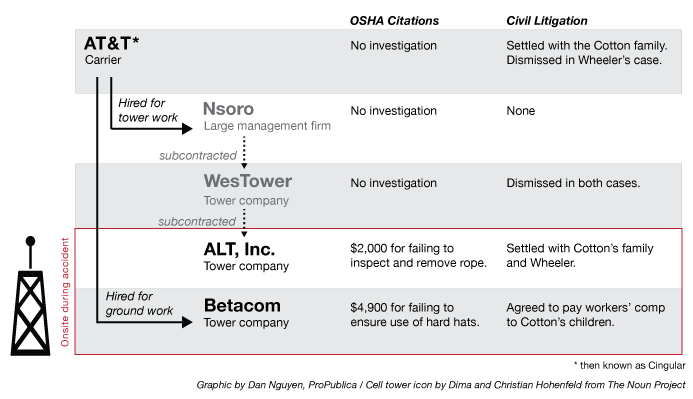Select the ALT, Inc. heading
This screenshot has height=399, width=693.
[x=239, y=249]
